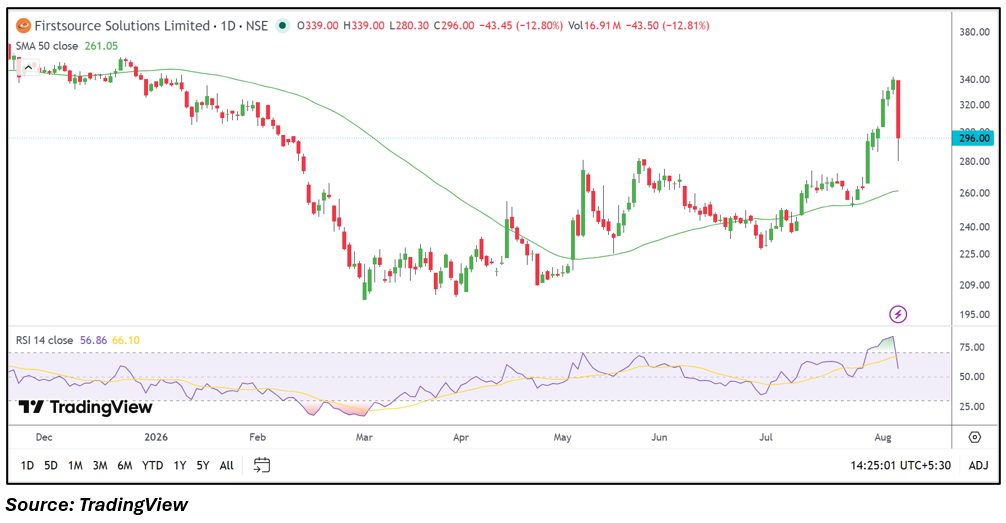
Task: Select the 1M time range
Action: pyautogui.click(x=75, y=465)
